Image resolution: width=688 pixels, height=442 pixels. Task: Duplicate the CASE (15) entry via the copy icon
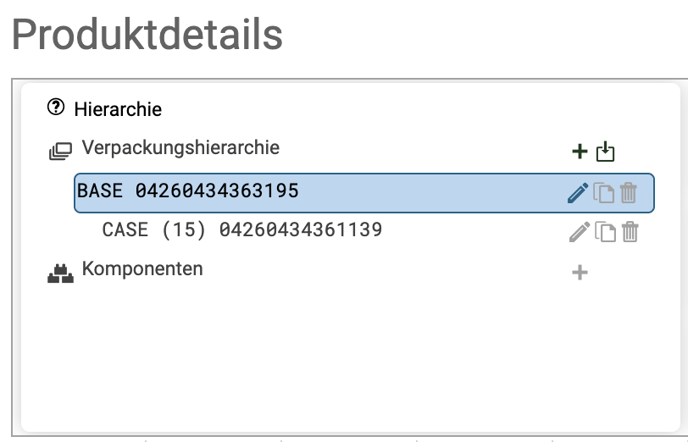(605, 232)
